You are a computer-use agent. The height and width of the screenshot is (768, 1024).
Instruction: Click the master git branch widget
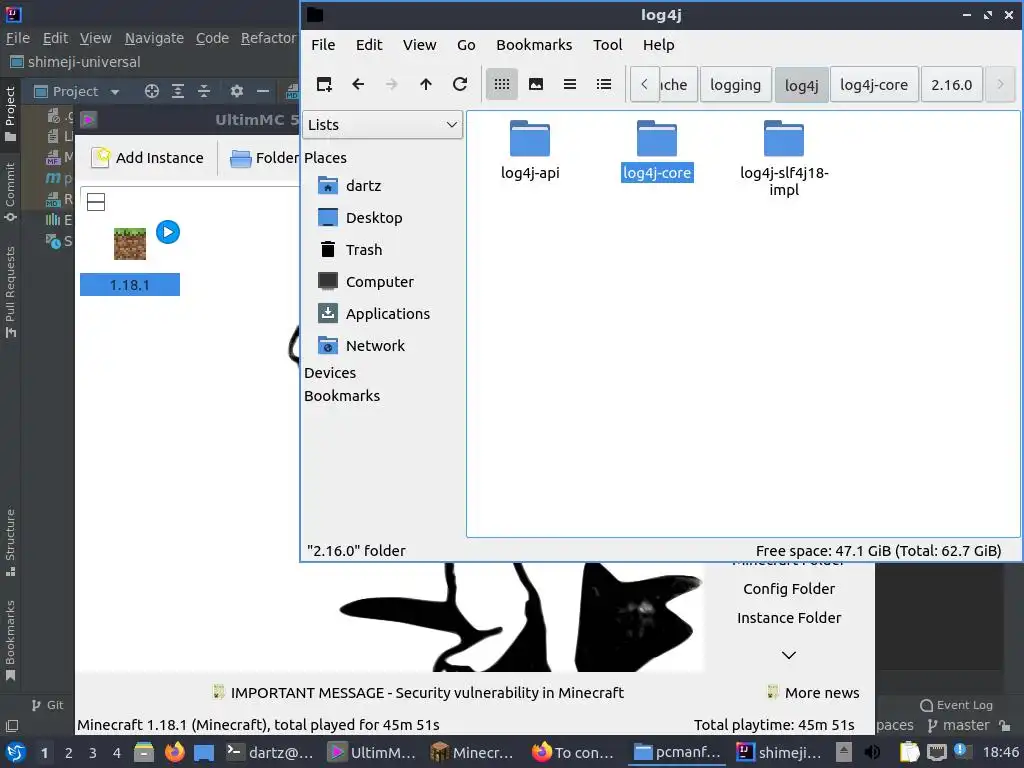click(959, 725)
